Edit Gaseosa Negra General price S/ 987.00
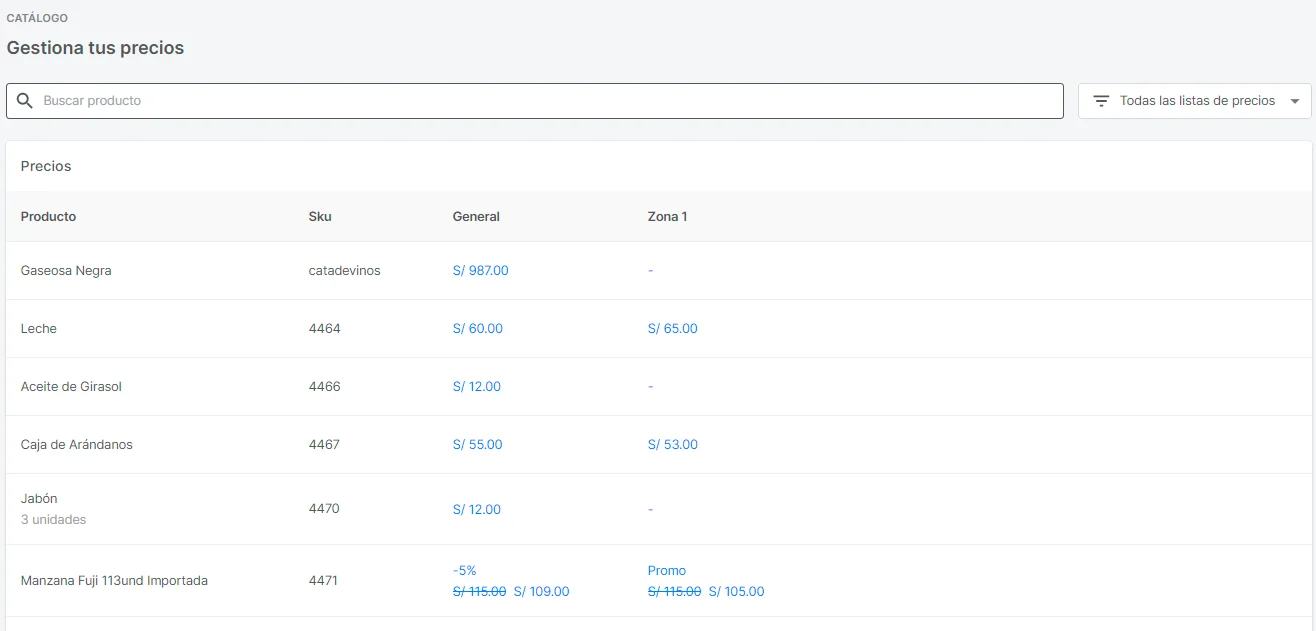The height and width of the screenshot is (631, 1316). click(x=481, y=270)
